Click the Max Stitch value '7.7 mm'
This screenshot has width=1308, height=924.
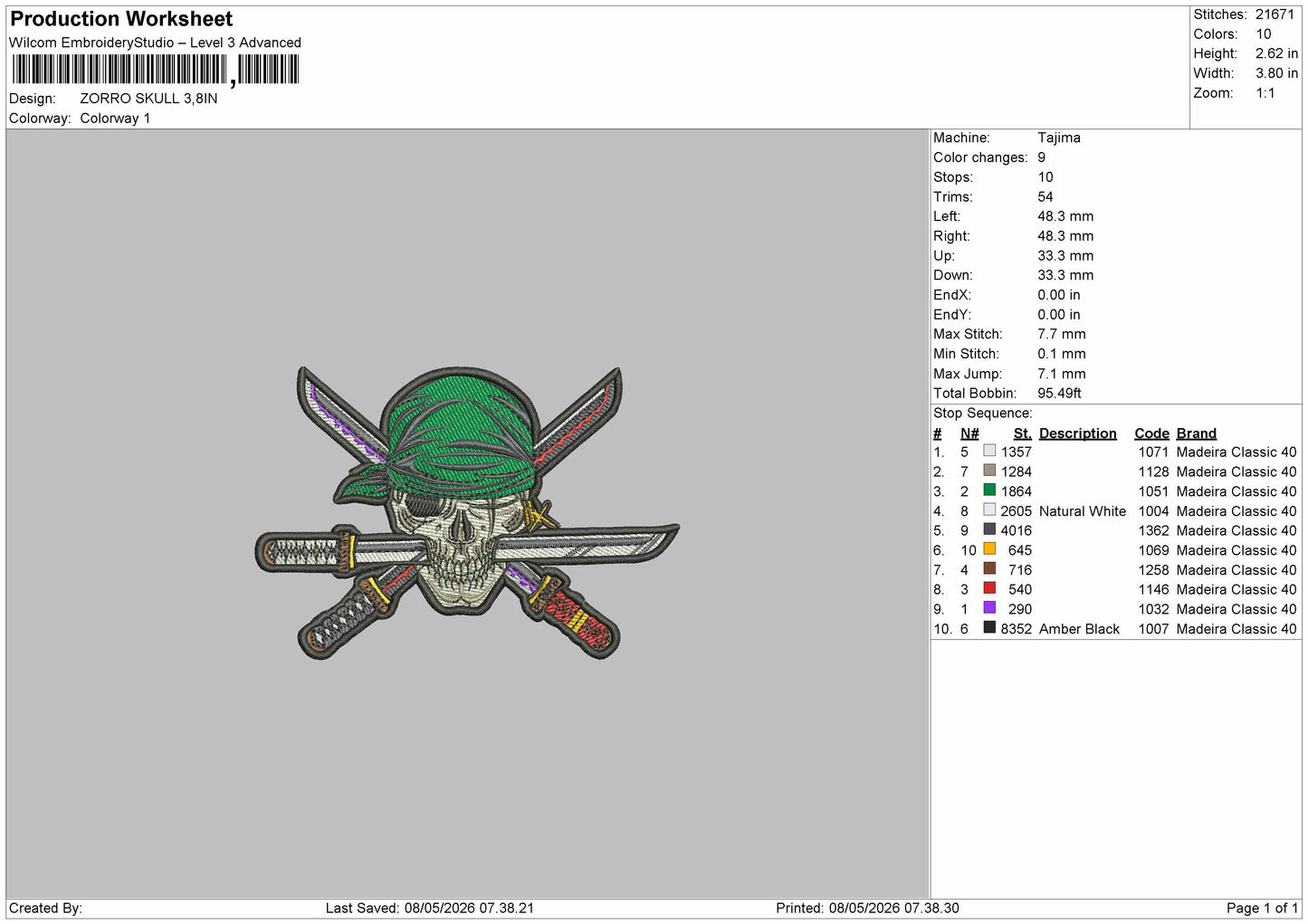pyautogui.click(x=1062, y=334)
